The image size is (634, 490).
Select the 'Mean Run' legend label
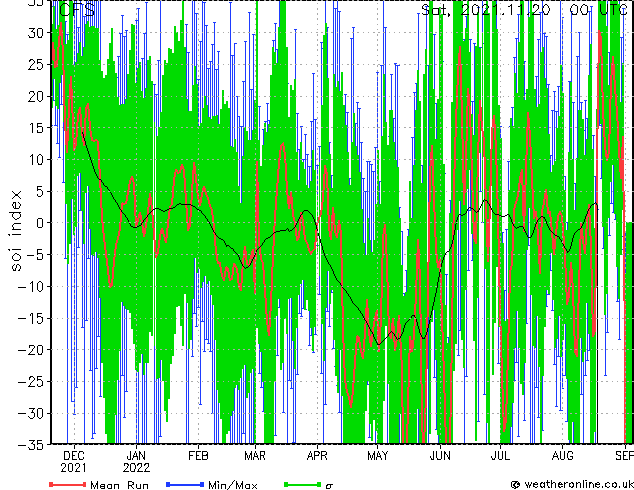tap(119, 485)
